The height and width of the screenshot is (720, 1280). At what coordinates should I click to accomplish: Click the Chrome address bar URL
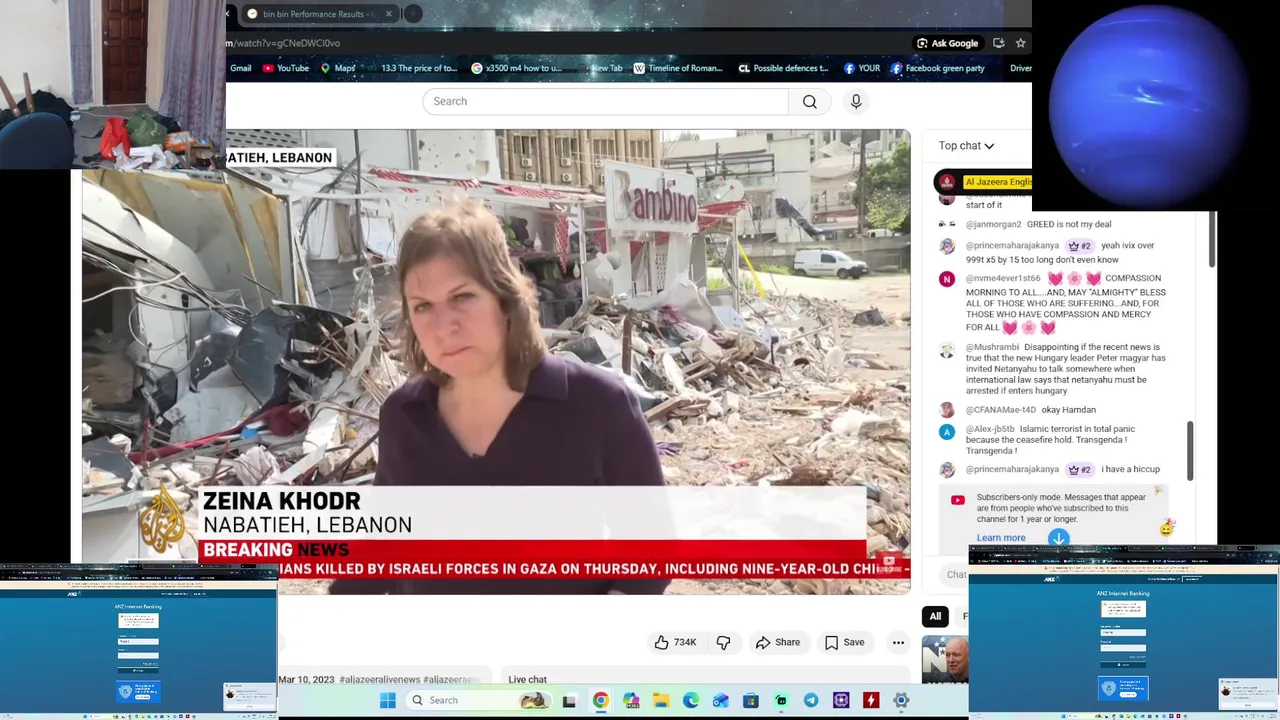click(x=283, y=43)
